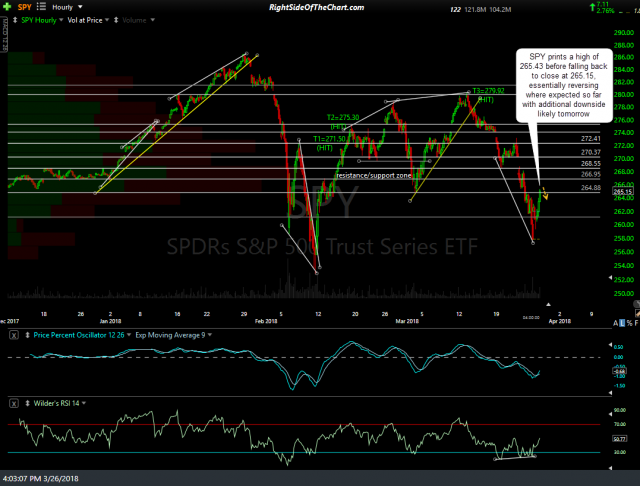Click the resistance/support zone text label
640x486 pixels.
point(373,175)
